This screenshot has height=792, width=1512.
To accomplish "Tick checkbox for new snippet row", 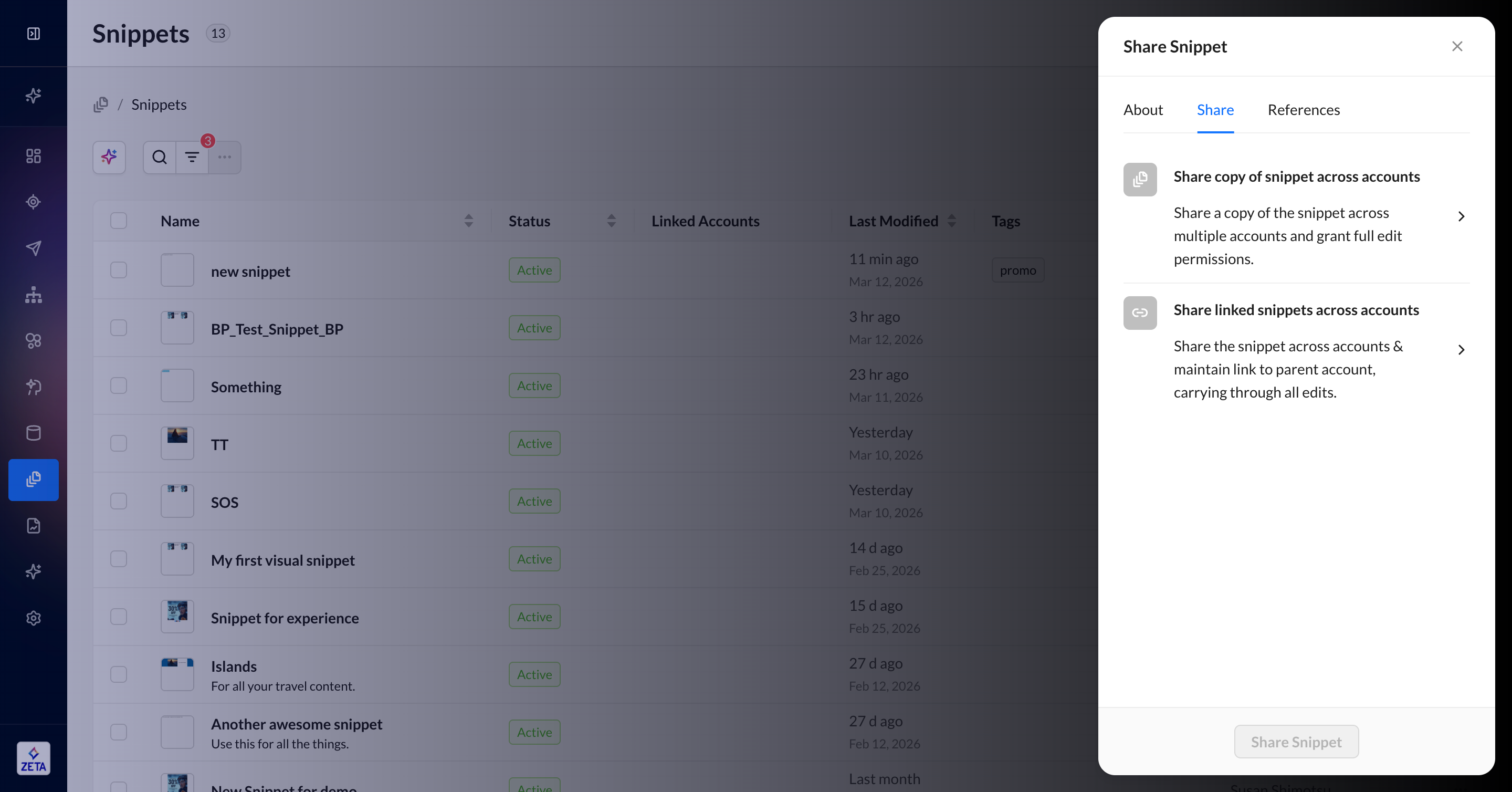I will click(119, 270).
